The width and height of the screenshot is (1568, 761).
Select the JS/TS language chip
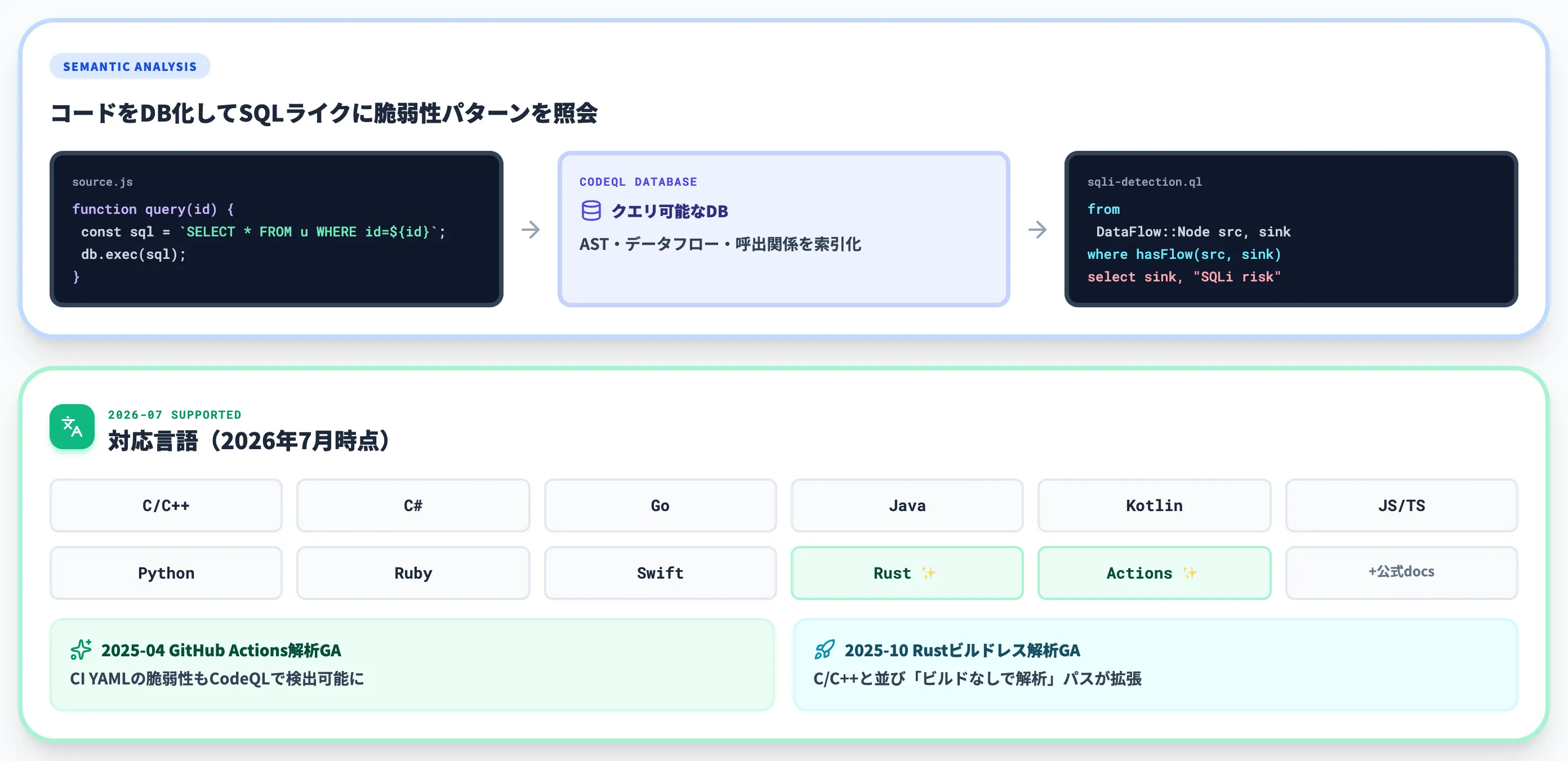click(1401, 505)
